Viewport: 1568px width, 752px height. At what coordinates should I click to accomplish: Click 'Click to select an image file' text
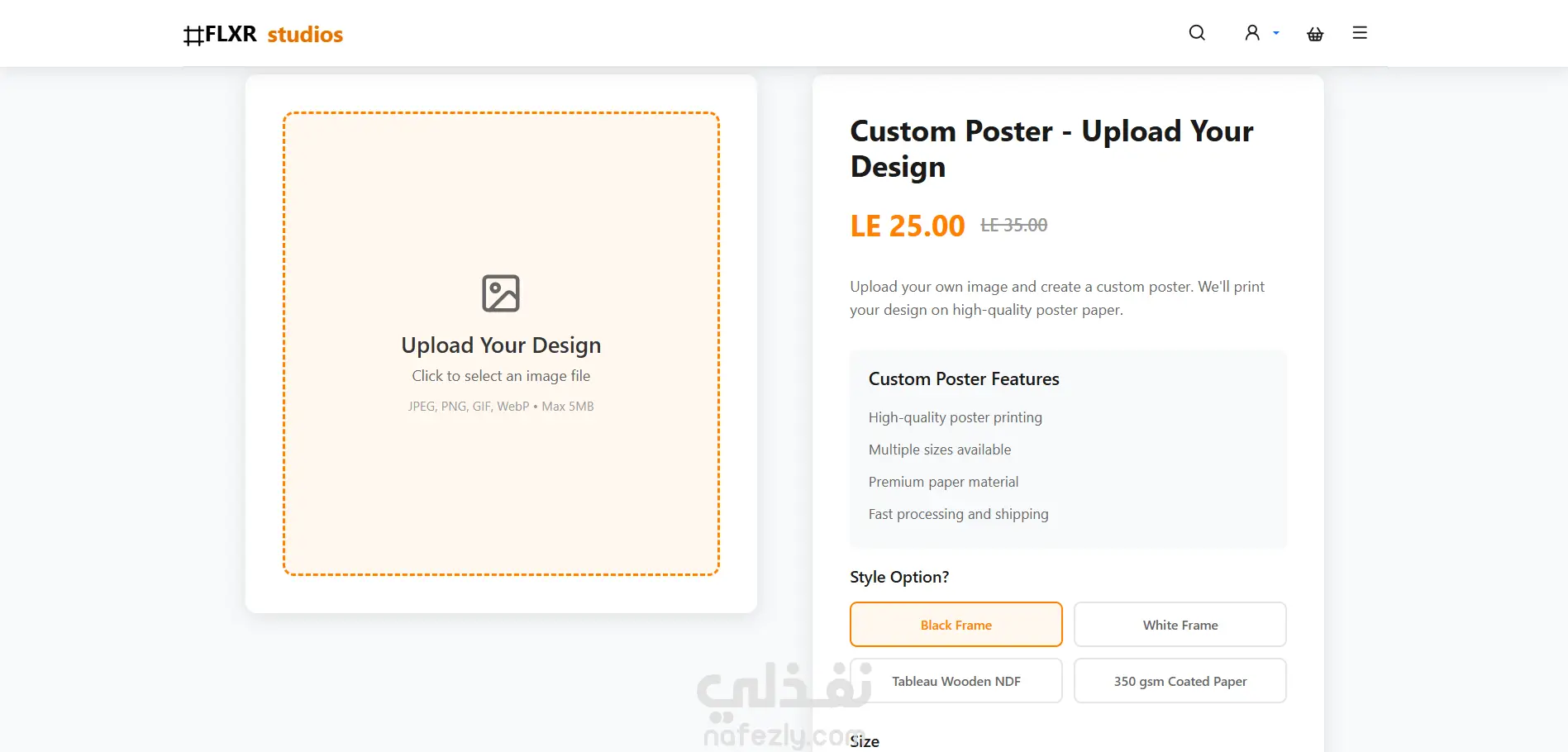coord(501,376)
